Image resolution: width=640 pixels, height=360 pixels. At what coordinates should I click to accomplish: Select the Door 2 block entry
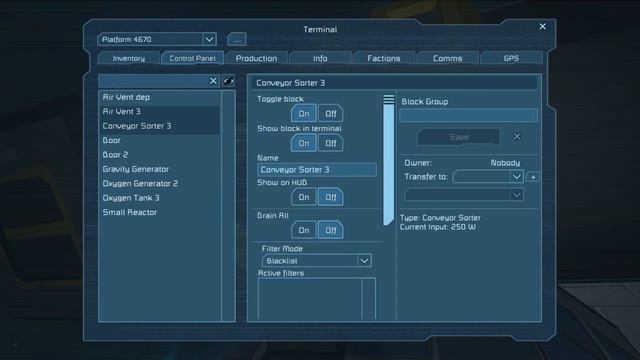[x=159, y=155]
